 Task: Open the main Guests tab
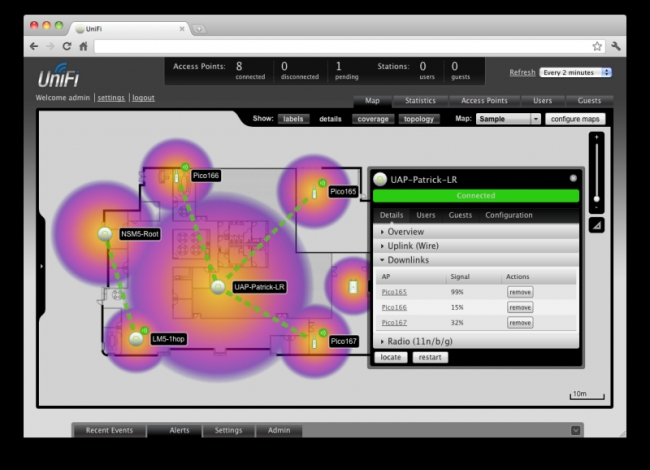(x=589, y=101)
